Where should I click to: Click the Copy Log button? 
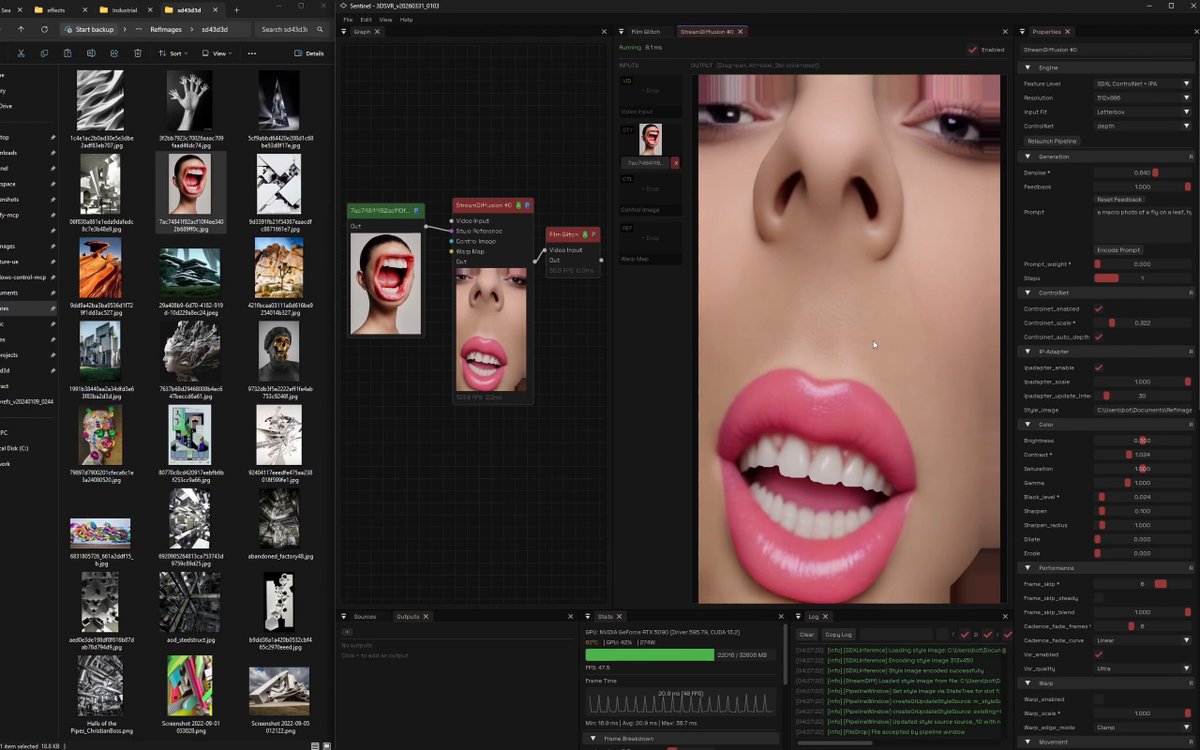coord(838,634)
